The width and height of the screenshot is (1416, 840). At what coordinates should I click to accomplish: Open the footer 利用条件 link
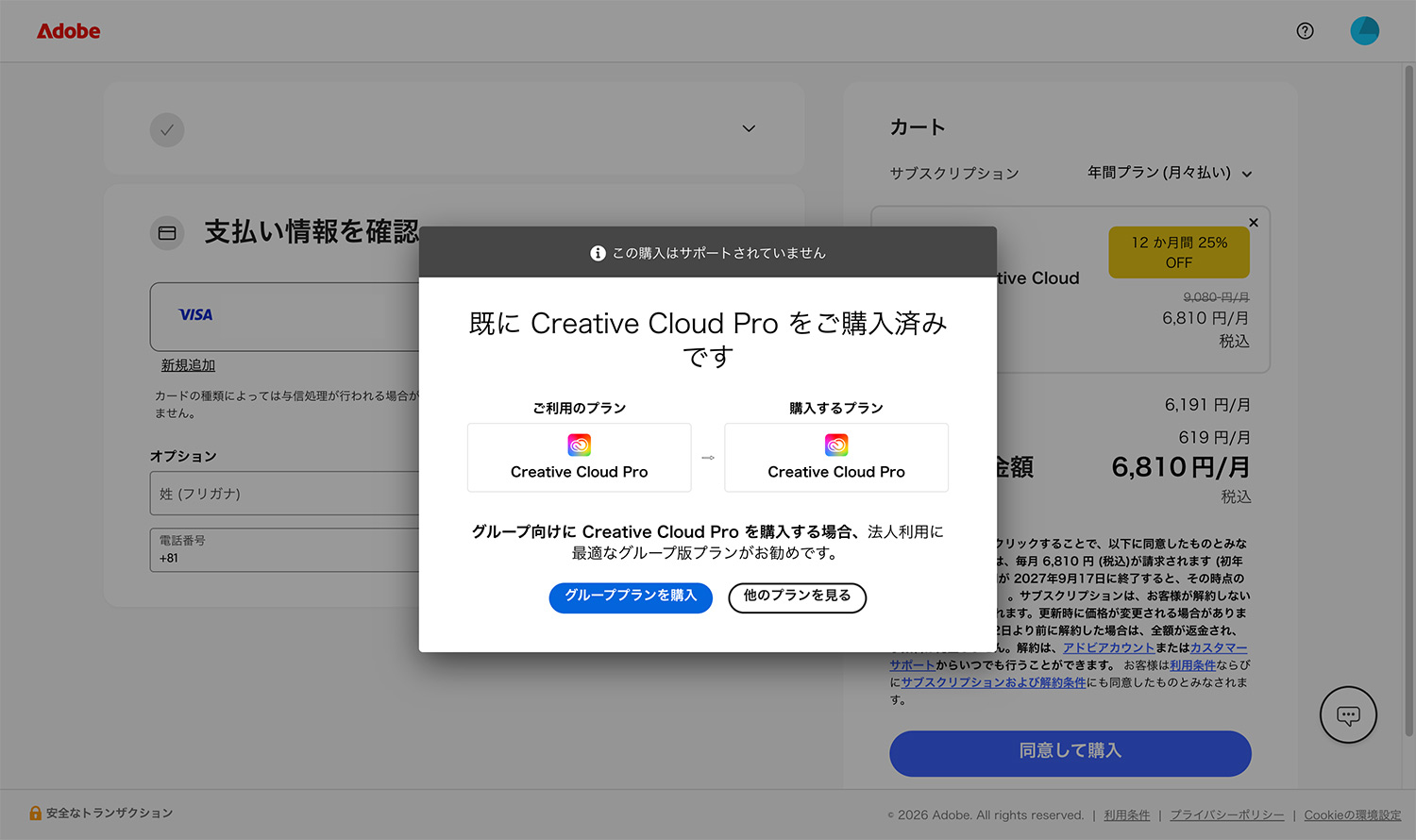pos(1127,815)
